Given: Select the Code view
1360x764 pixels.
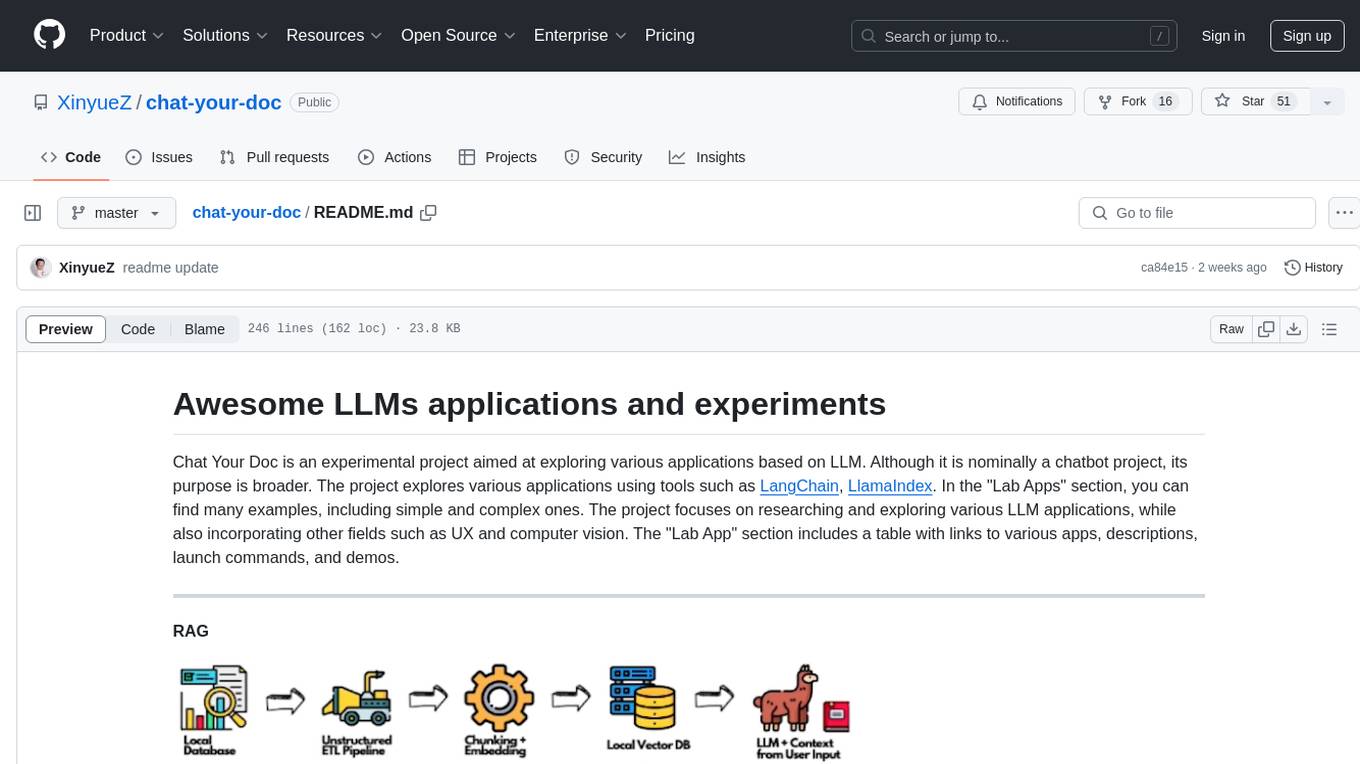Looking at the screenshot, I should (x=138, y=329).
